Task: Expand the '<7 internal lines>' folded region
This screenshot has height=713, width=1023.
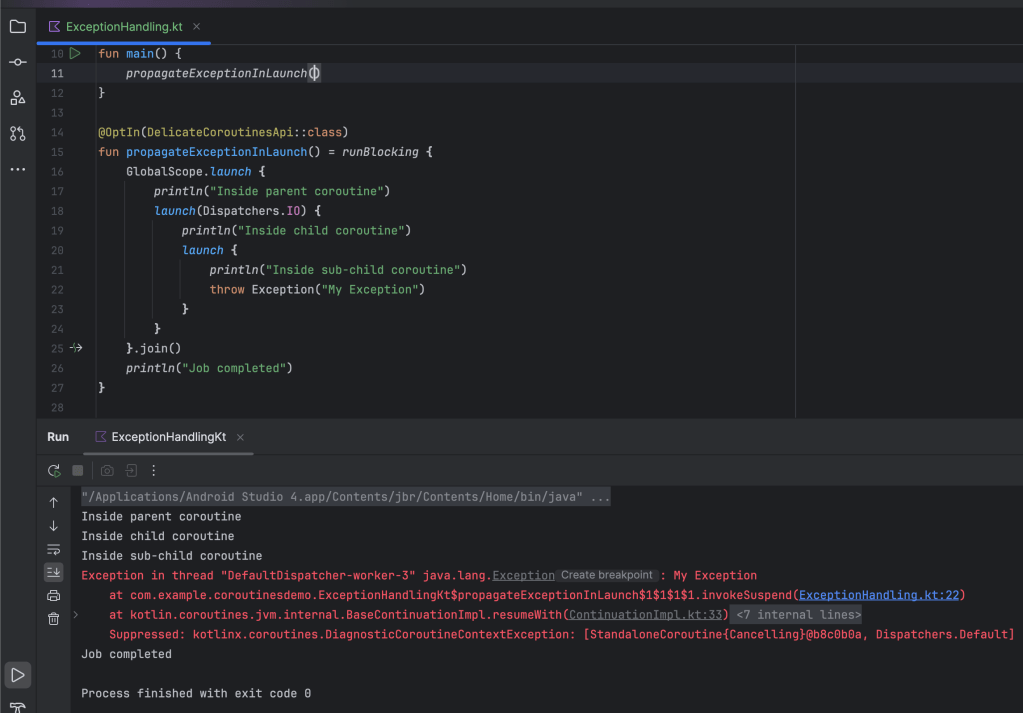Action: (798, 615)
